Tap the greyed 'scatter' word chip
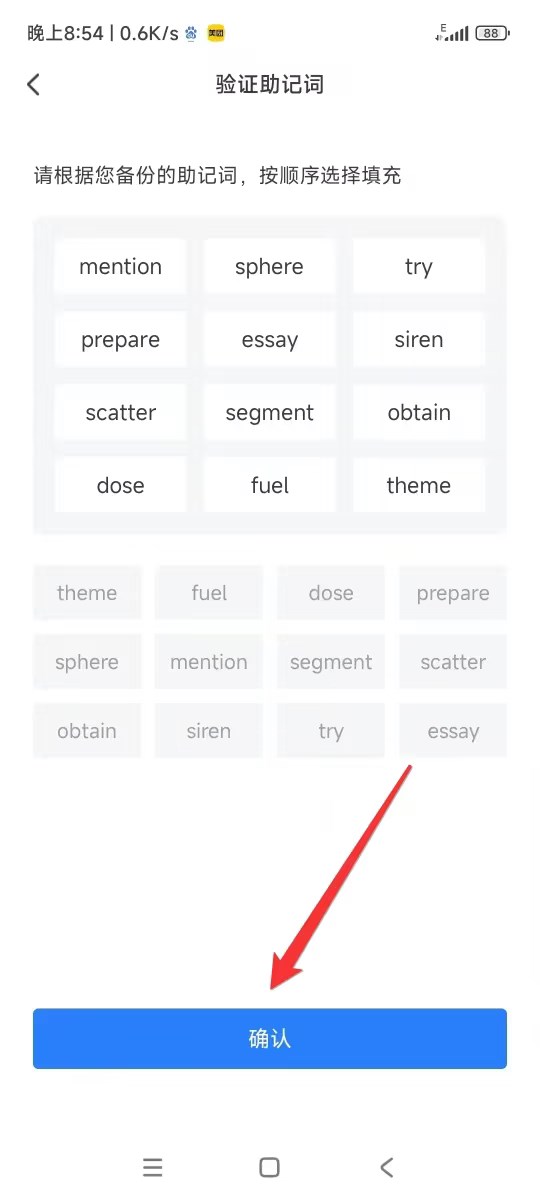Viewport: 540px width, 1200px height. [x=453, y=662]
